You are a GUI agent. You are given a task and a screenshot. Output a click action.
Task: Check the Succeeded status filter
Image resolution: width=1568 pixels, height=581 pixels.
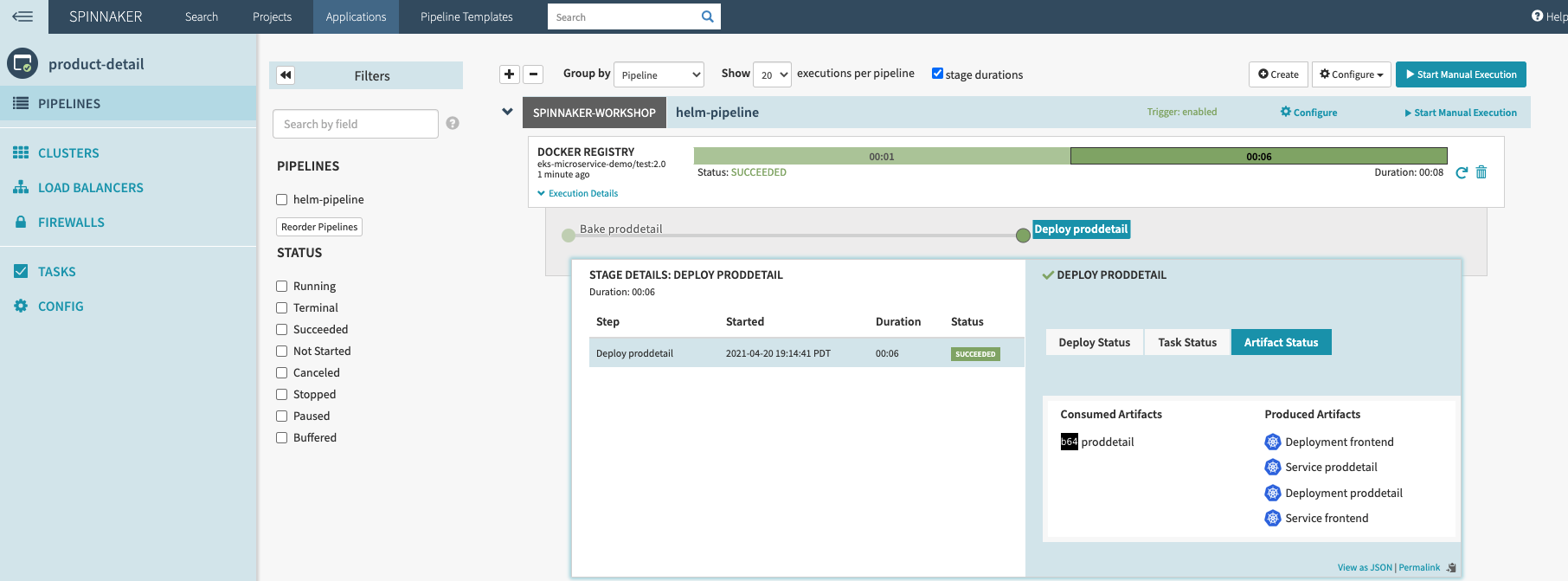coord(281,329)
